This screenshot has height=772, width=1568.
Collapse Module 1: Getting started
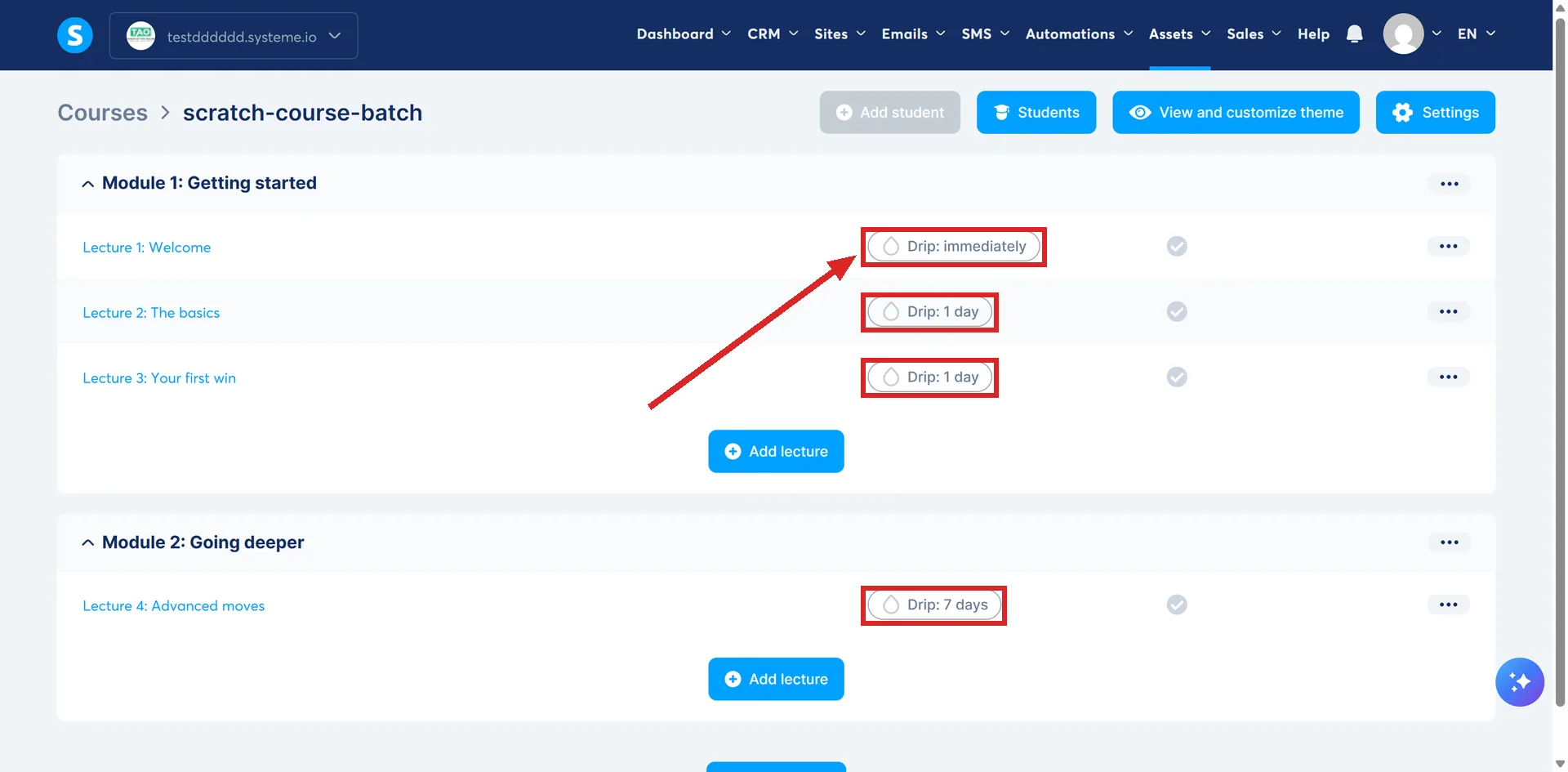click(88, 184)
